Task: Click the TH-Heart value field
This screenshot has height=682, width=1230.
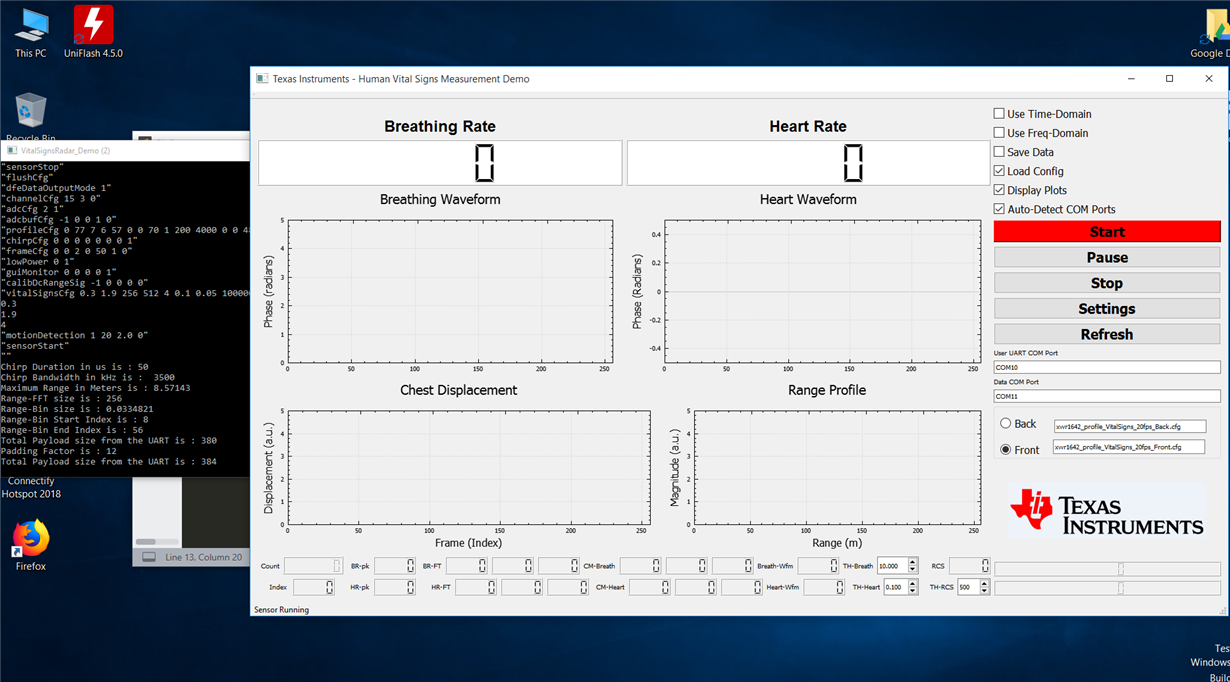Action: (x=896, y=587)
